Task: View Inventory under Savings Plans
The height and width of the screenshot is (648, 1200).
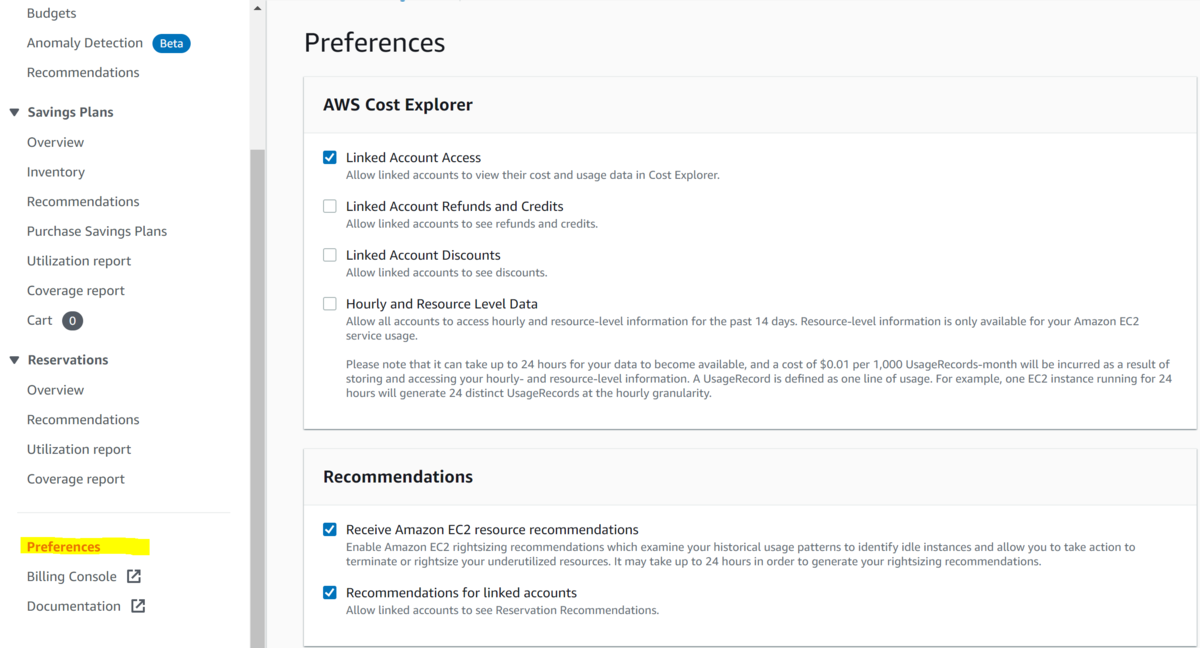Action: click(55, 171)
